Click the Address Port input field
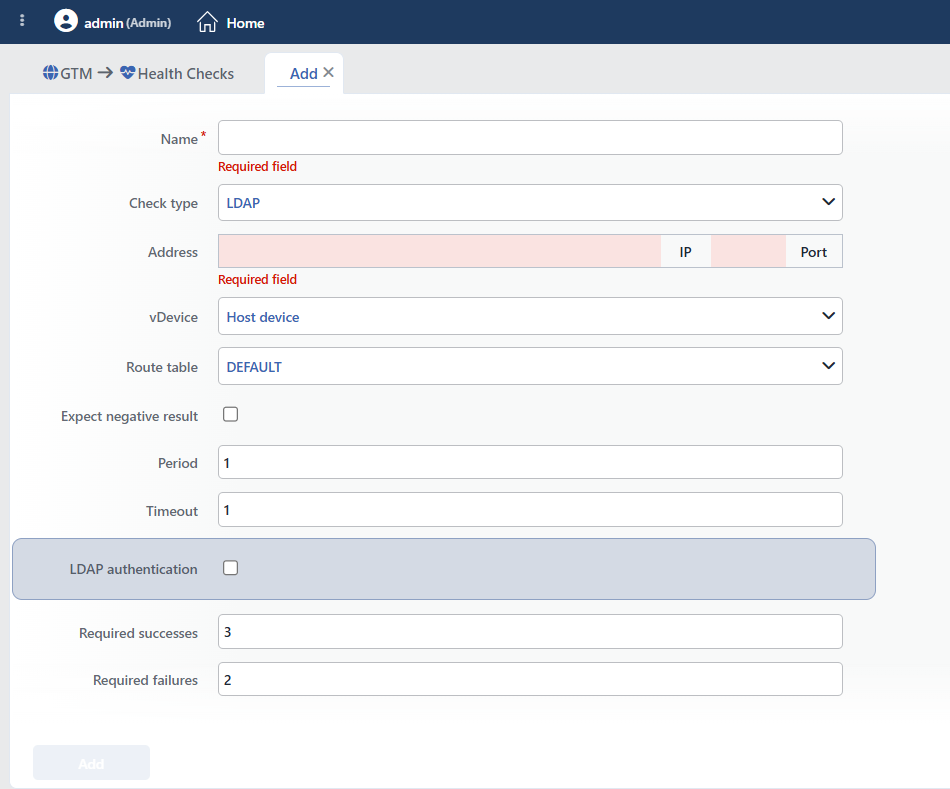This screenshot has width=950, height=789. 748,251
